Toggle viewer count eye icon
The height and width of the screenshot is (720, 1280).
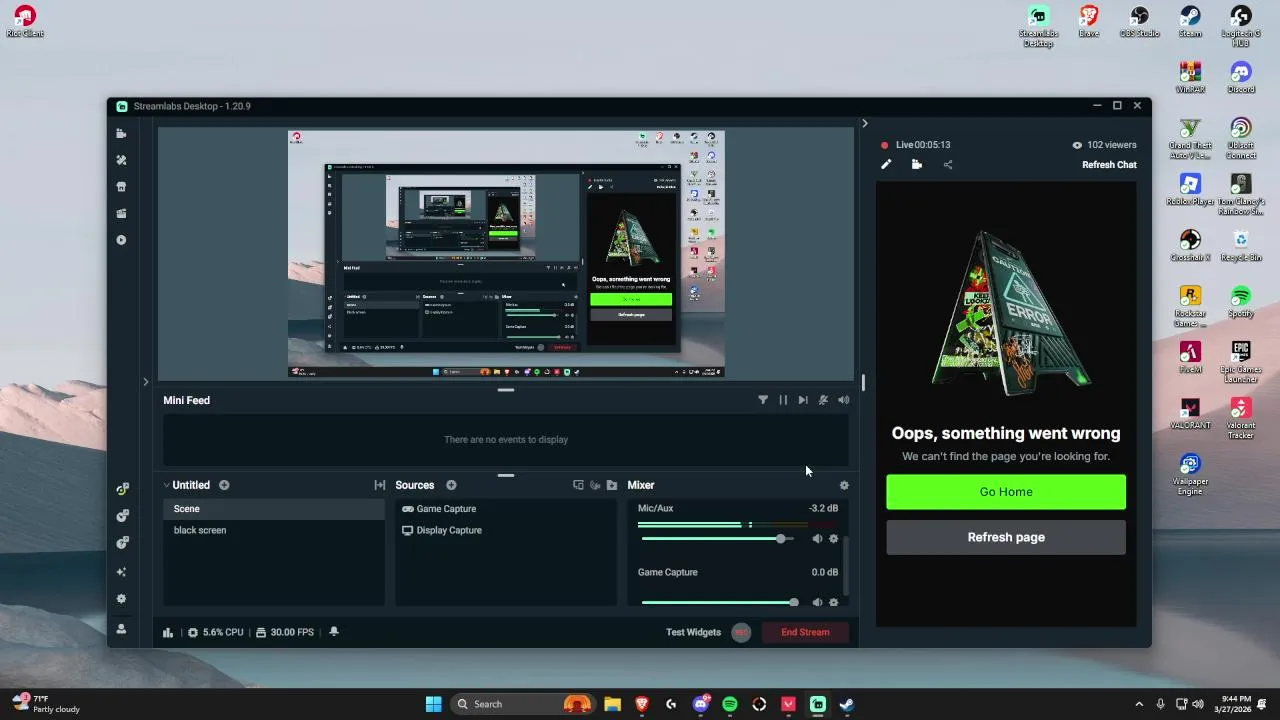pos(1077,145)
